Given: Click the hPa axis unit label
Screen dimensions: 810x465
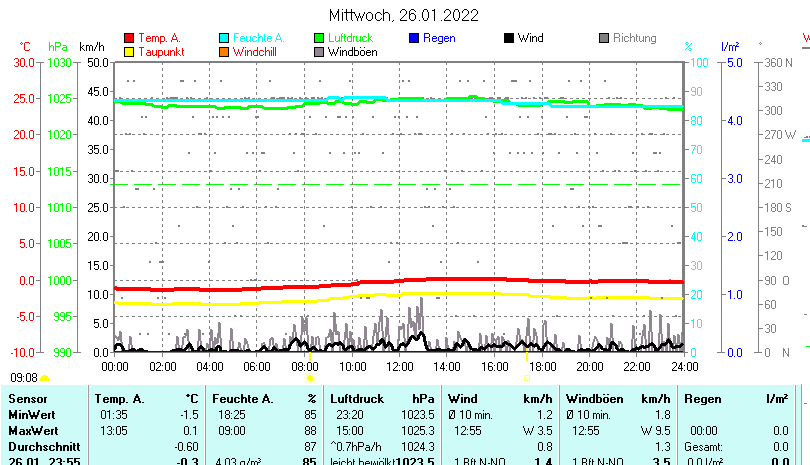Looking at the screenshot, I should pyautogui.click(x=58, y=47).
